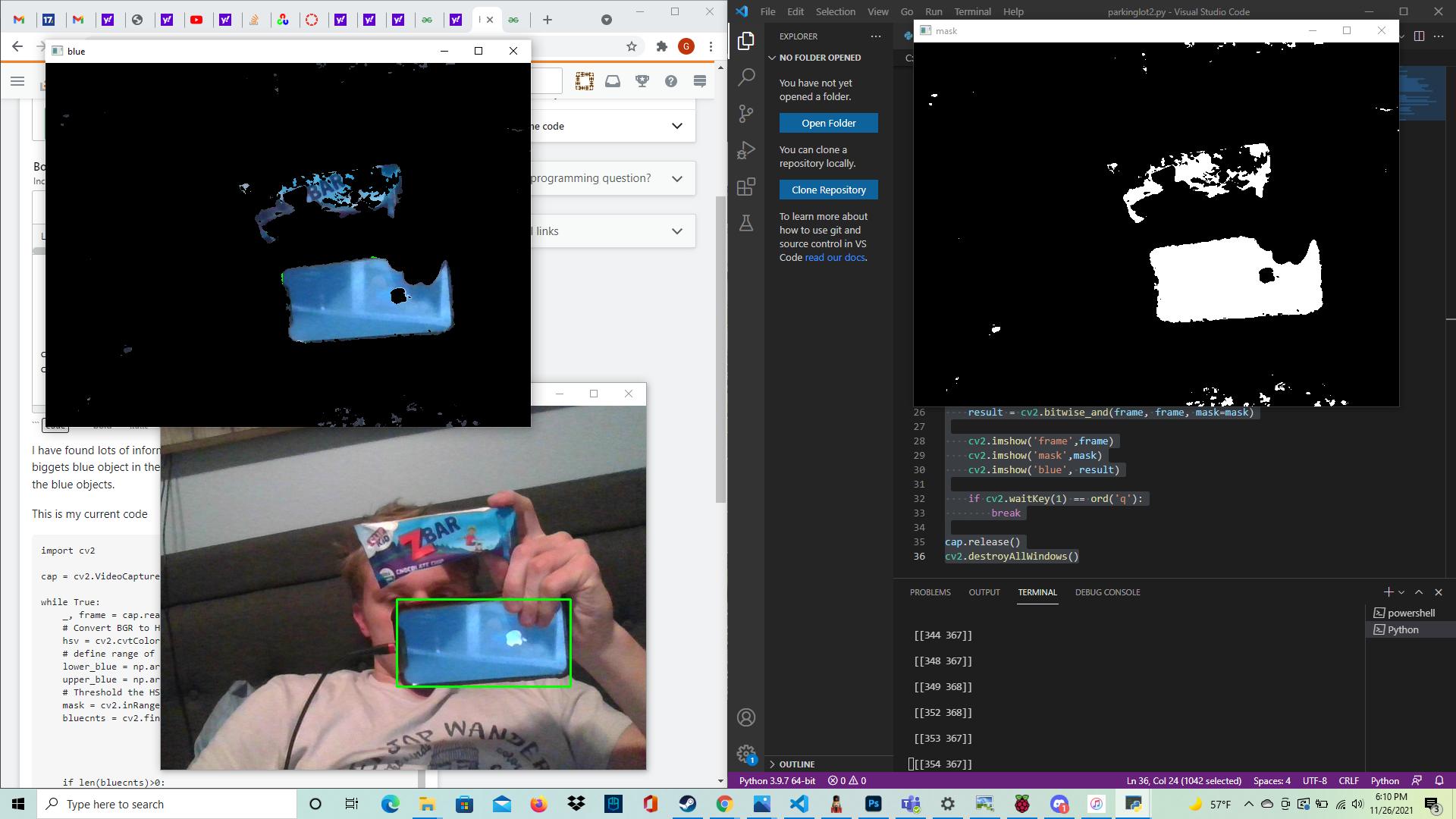Switch to the OUTPUT panel tab
1456x819 pixels.
coord(984,592)
